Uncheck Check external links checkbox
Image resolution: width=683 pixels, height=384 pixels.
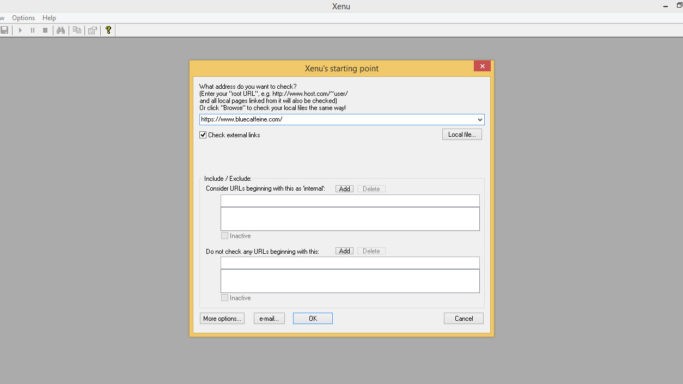coord(203,135)
